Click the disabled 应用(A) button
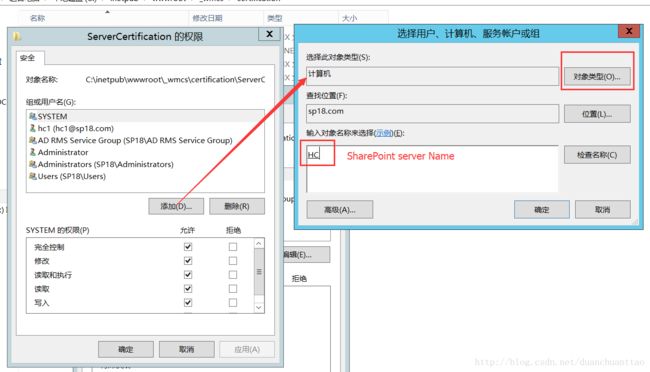650x372 pixels. [247, 349]
